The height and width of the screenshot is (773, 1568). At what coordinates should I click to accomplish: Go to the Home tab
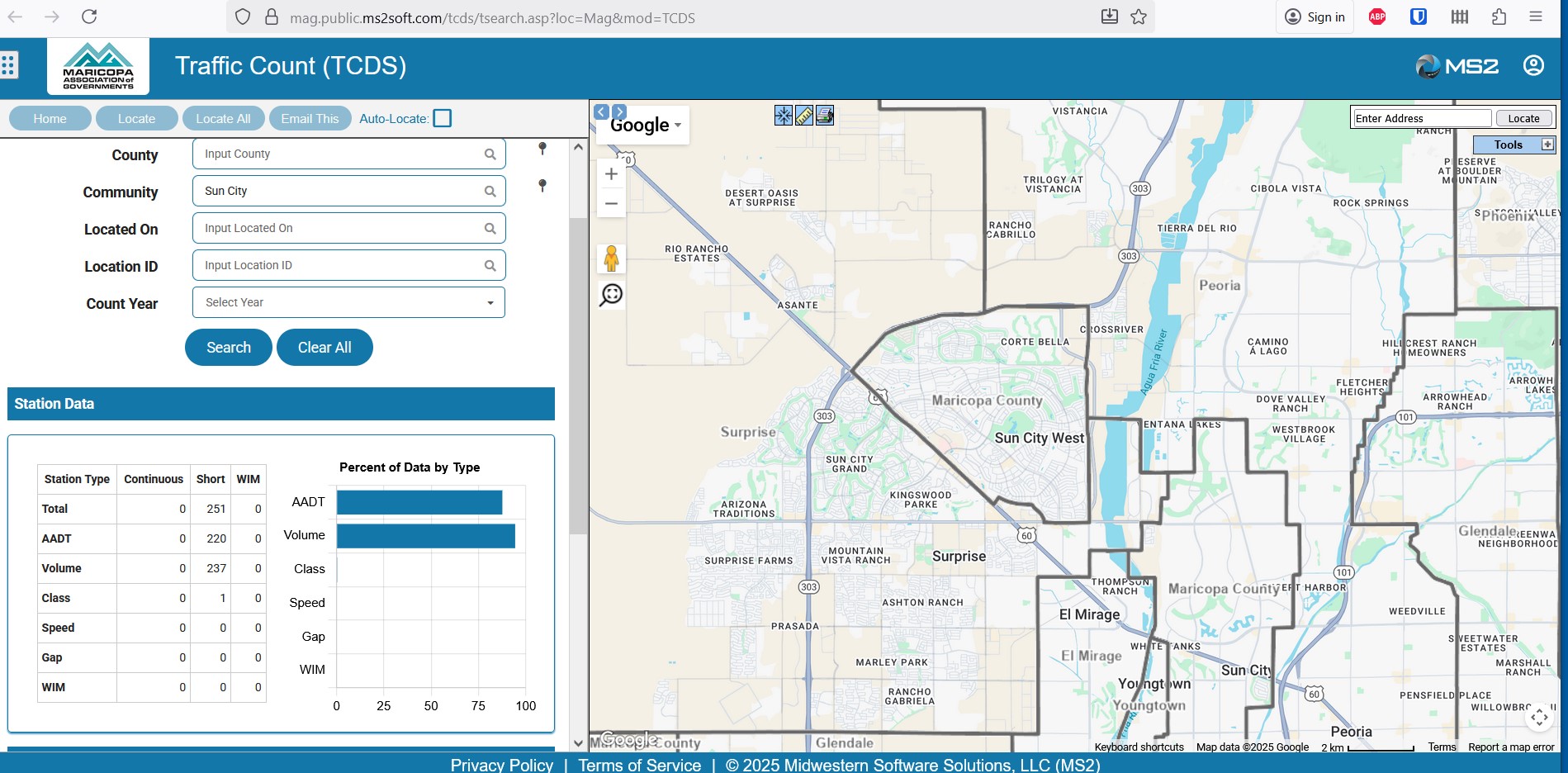click(x=50, y=119)
